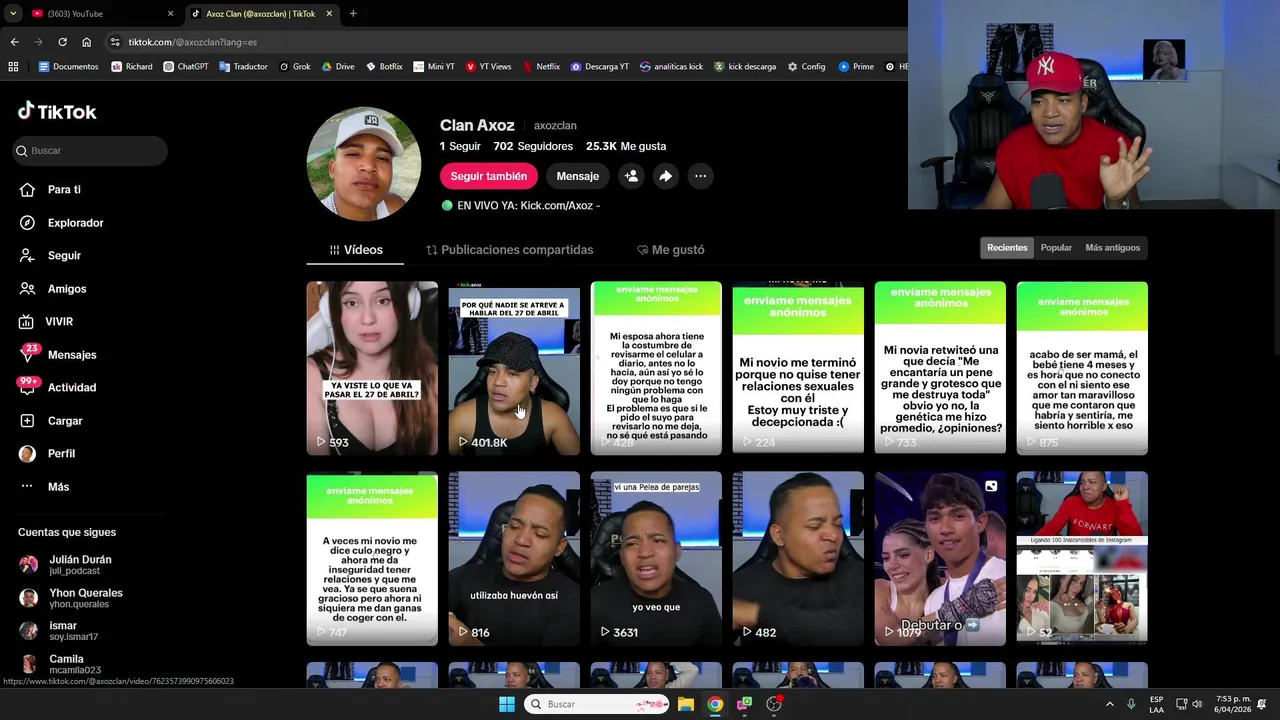The image size is (1280, 720).
Task: Open the video with 3631 views
Action: click(656, 559)
